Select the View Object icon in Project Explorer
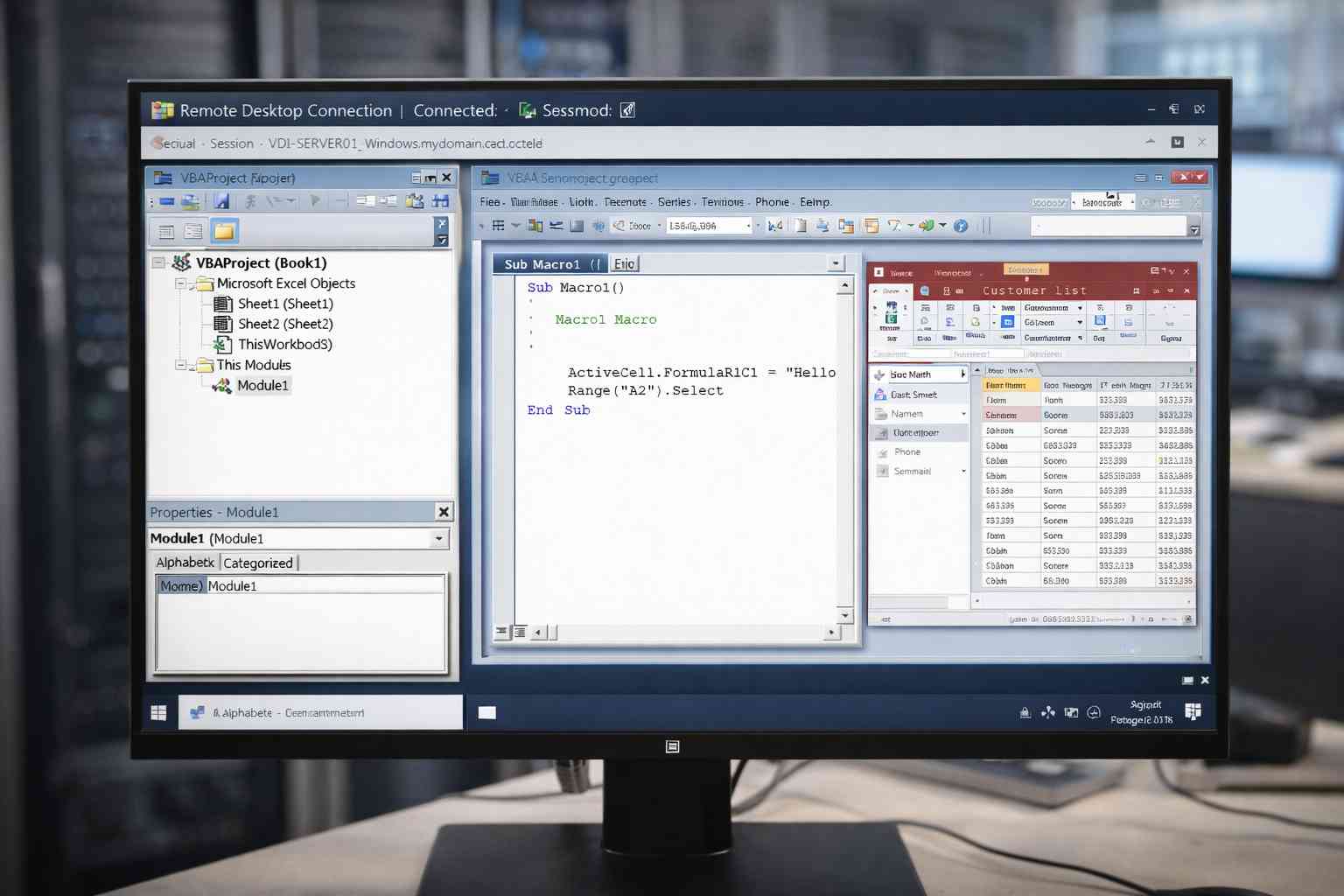Screen dimensions: 1344x896 (193, 230)
